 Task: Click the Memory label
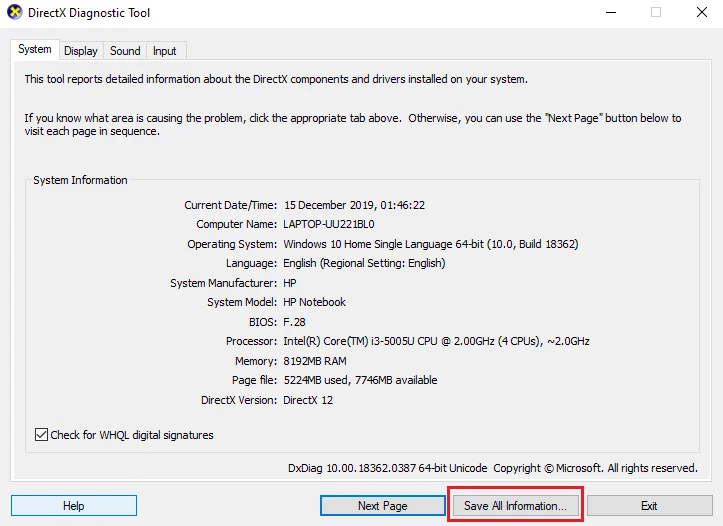tap(256, 361)
